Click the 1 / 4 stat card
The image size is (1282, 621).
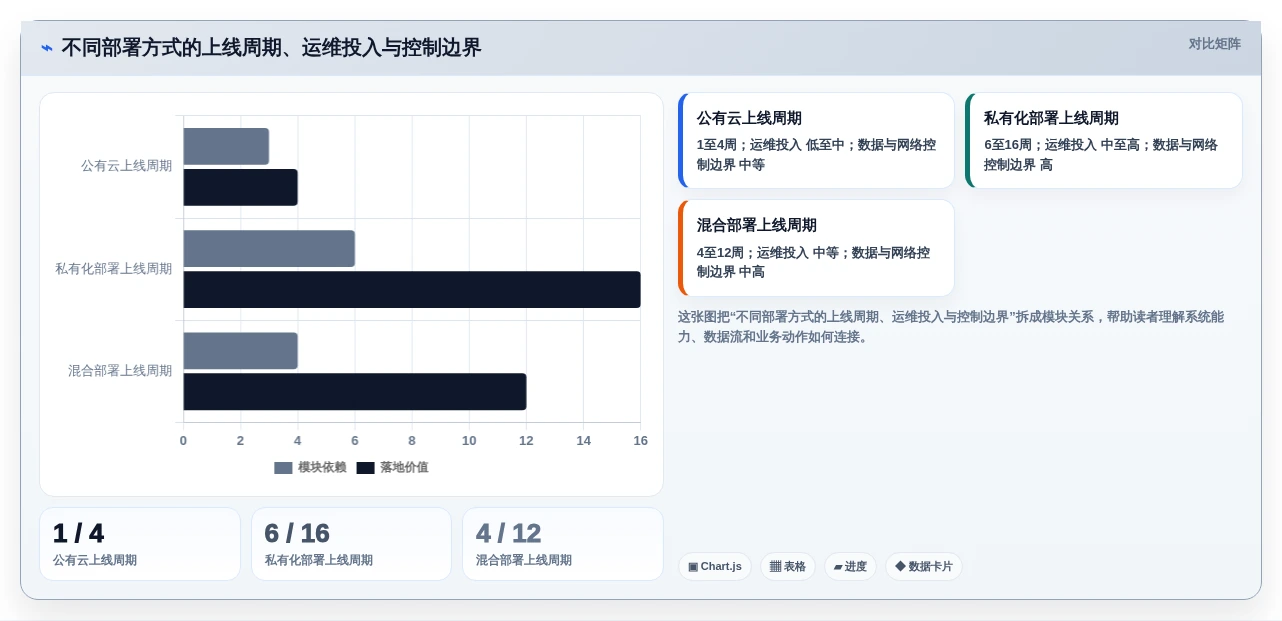point(140,544)
